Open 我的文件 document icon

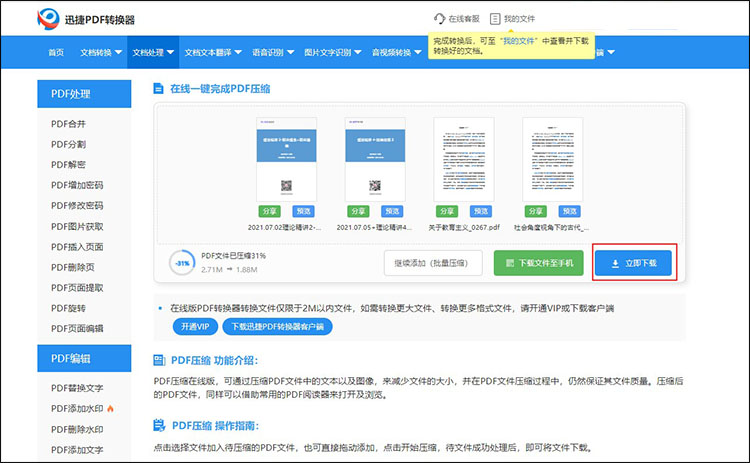pos(495,19)
